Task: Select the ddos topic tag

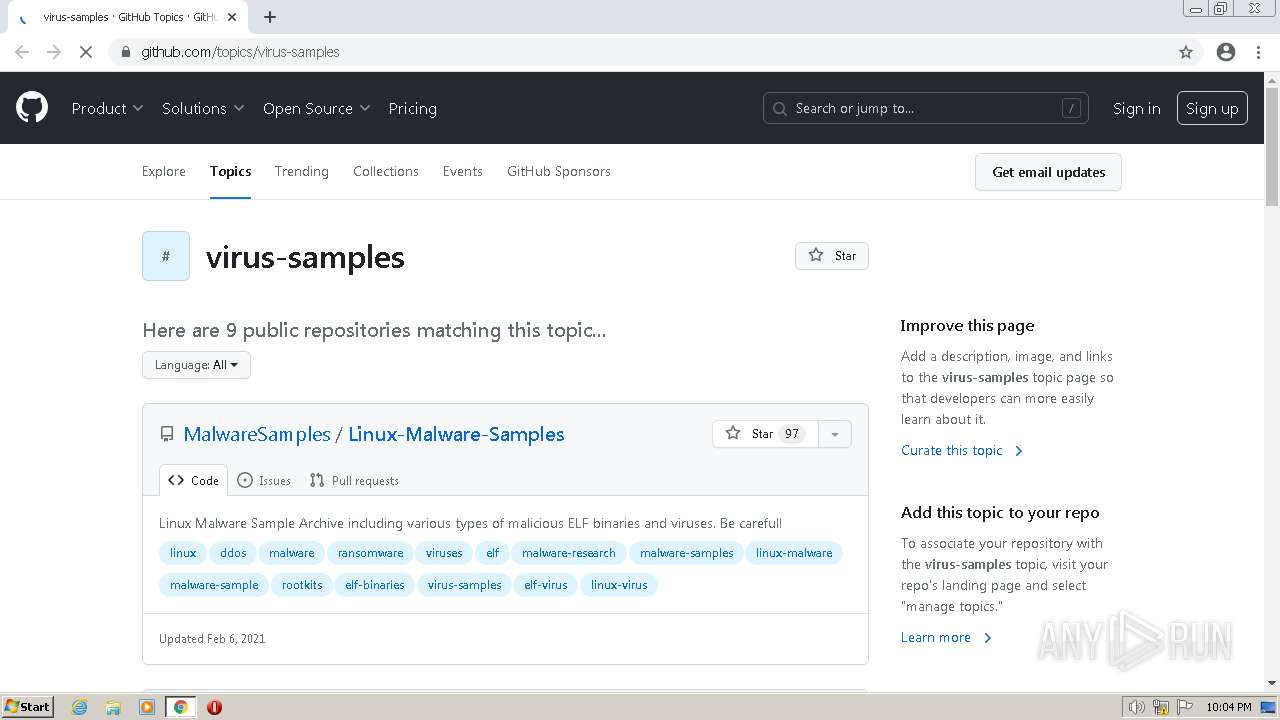Action: pyautogui.click(x=233, y=553)
